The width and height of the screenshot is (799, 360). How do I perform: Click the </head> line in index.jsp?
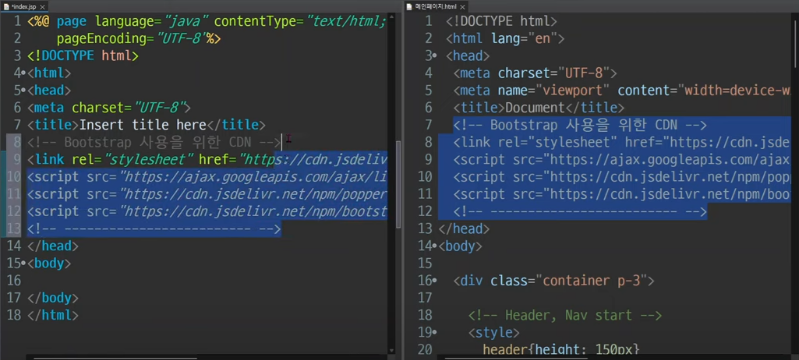point(53,247)
